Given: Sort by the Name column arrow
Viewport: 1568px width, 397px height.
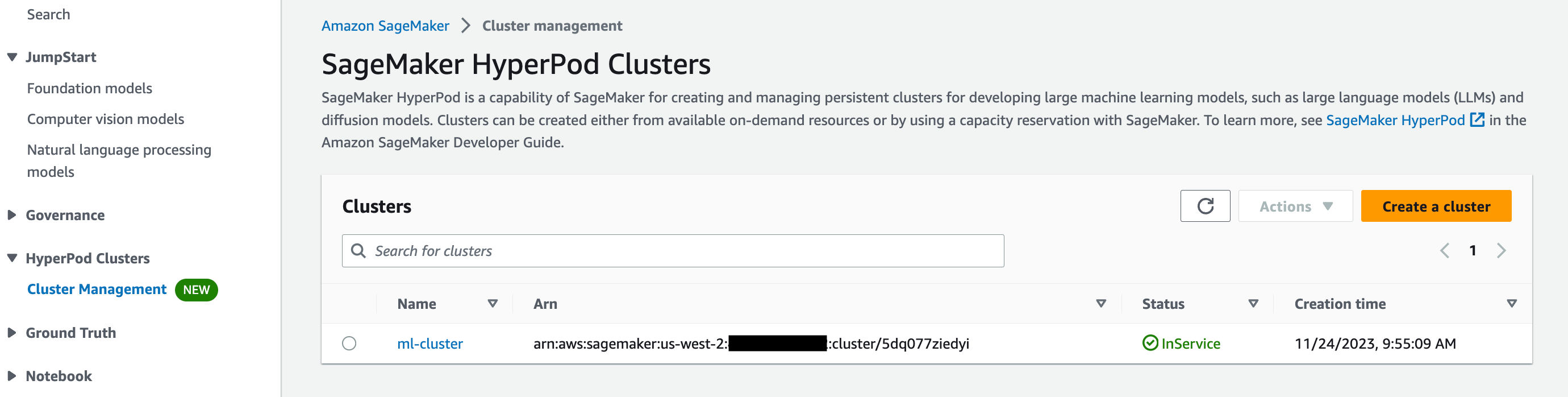Looking at the screenshot, I should 493,304.
